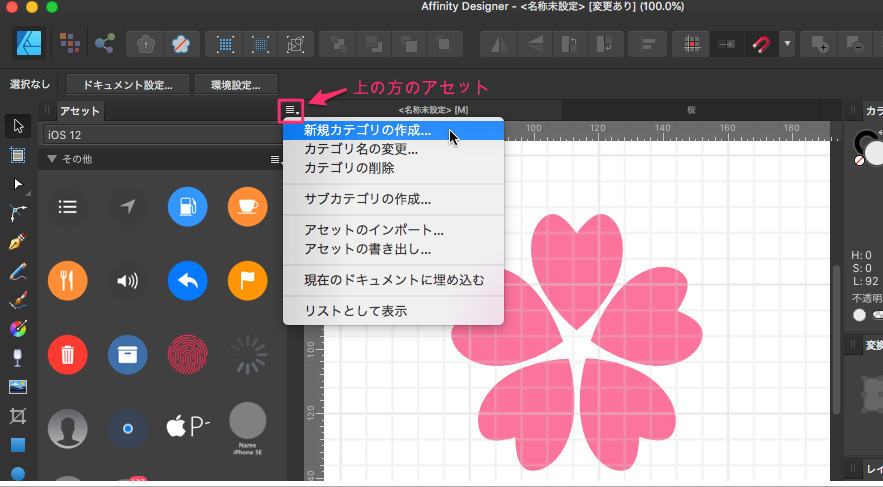Viewport: 883px width, 487px height.
Task: Open the snapping options dropdown arrow
Action: [787, 44]
